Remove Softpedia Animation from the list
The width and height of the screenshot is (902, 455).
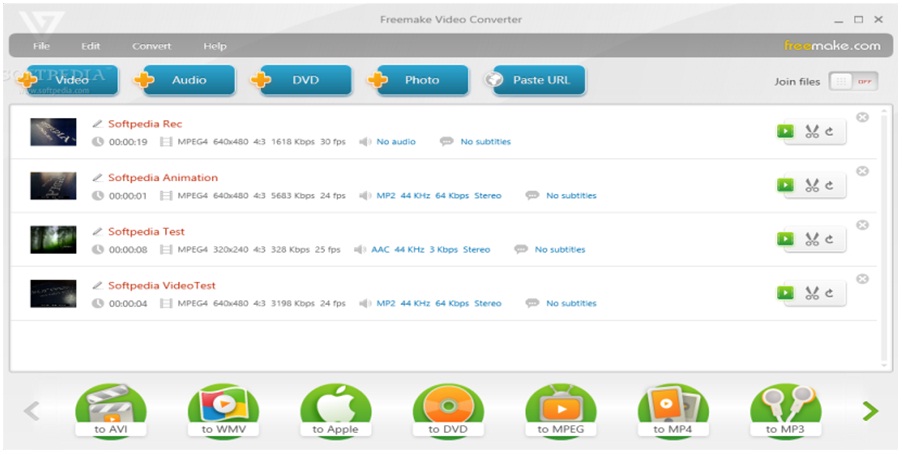pos(862,171)
